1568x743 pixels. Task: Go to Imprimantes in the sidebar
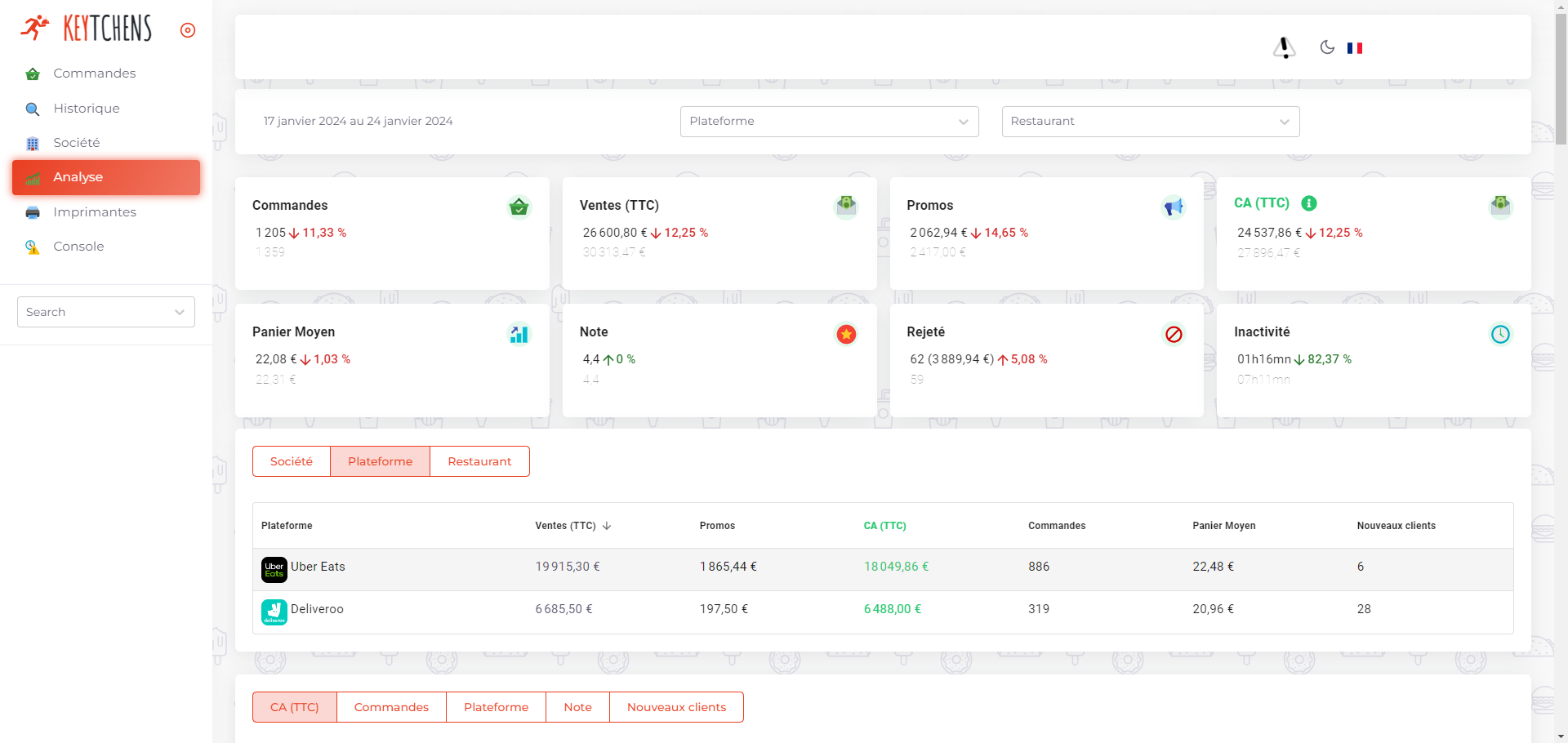click(x=94, y=212)
